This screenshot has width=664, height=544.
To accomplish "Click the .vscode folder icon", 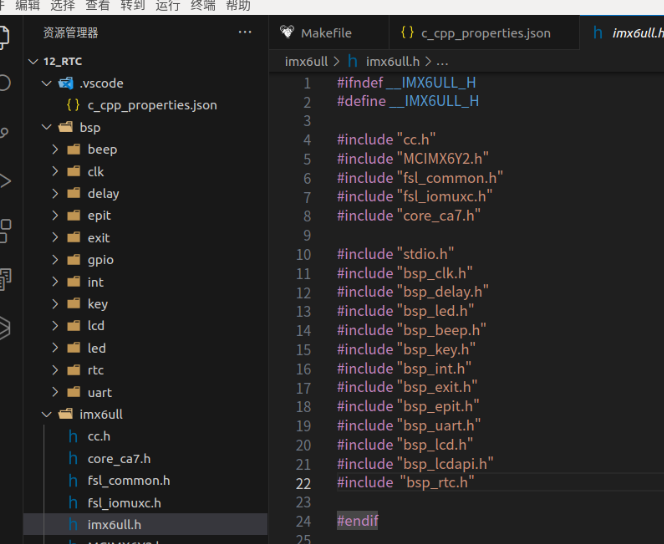I will [66, 83].
